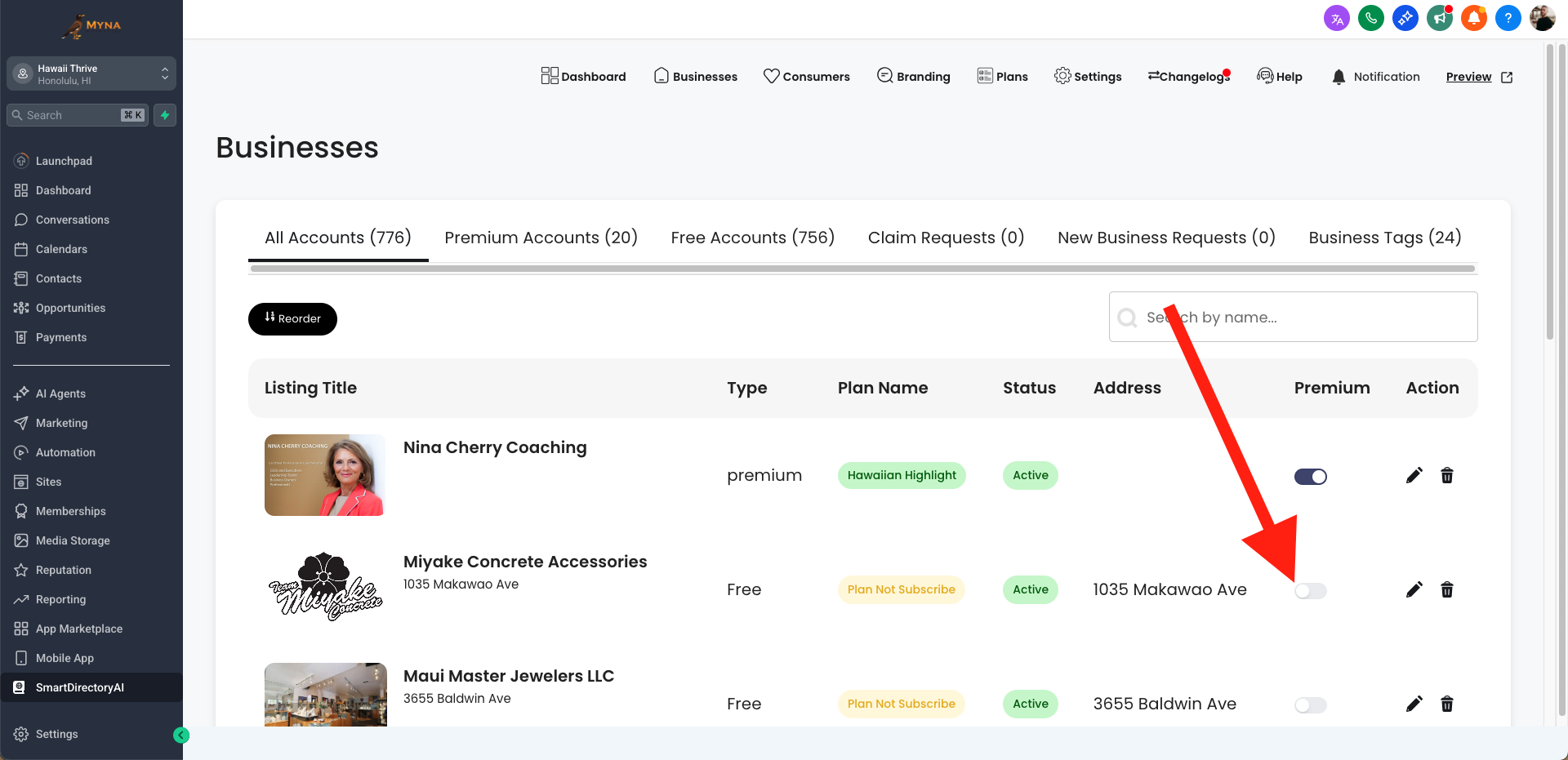Select the Business Tags (24) tab
The height and width of the screenshot is (760, 1568).
pyautogui.click(x=1384, y=238)
